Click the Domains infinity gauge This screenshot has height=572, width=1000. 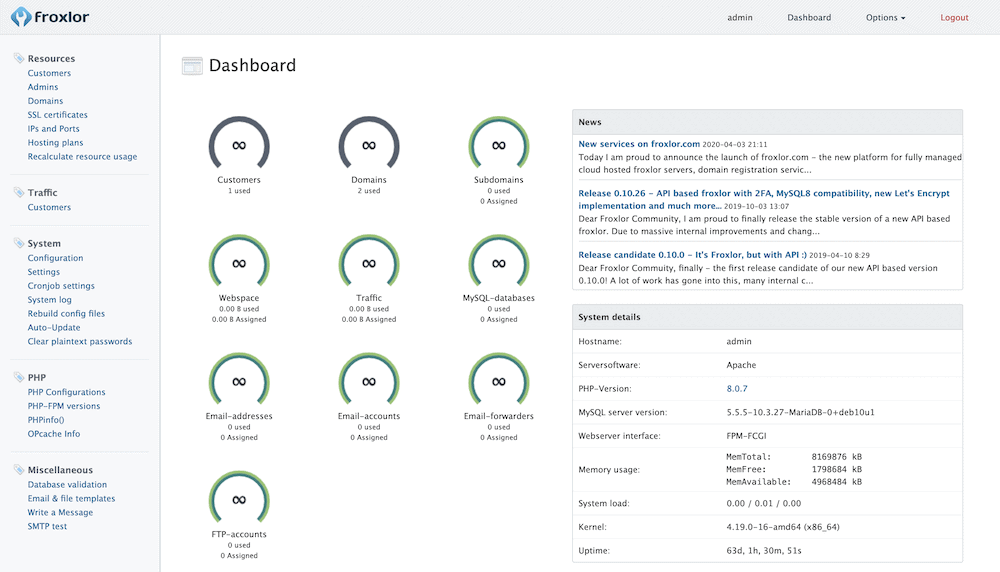coord(369,146)
